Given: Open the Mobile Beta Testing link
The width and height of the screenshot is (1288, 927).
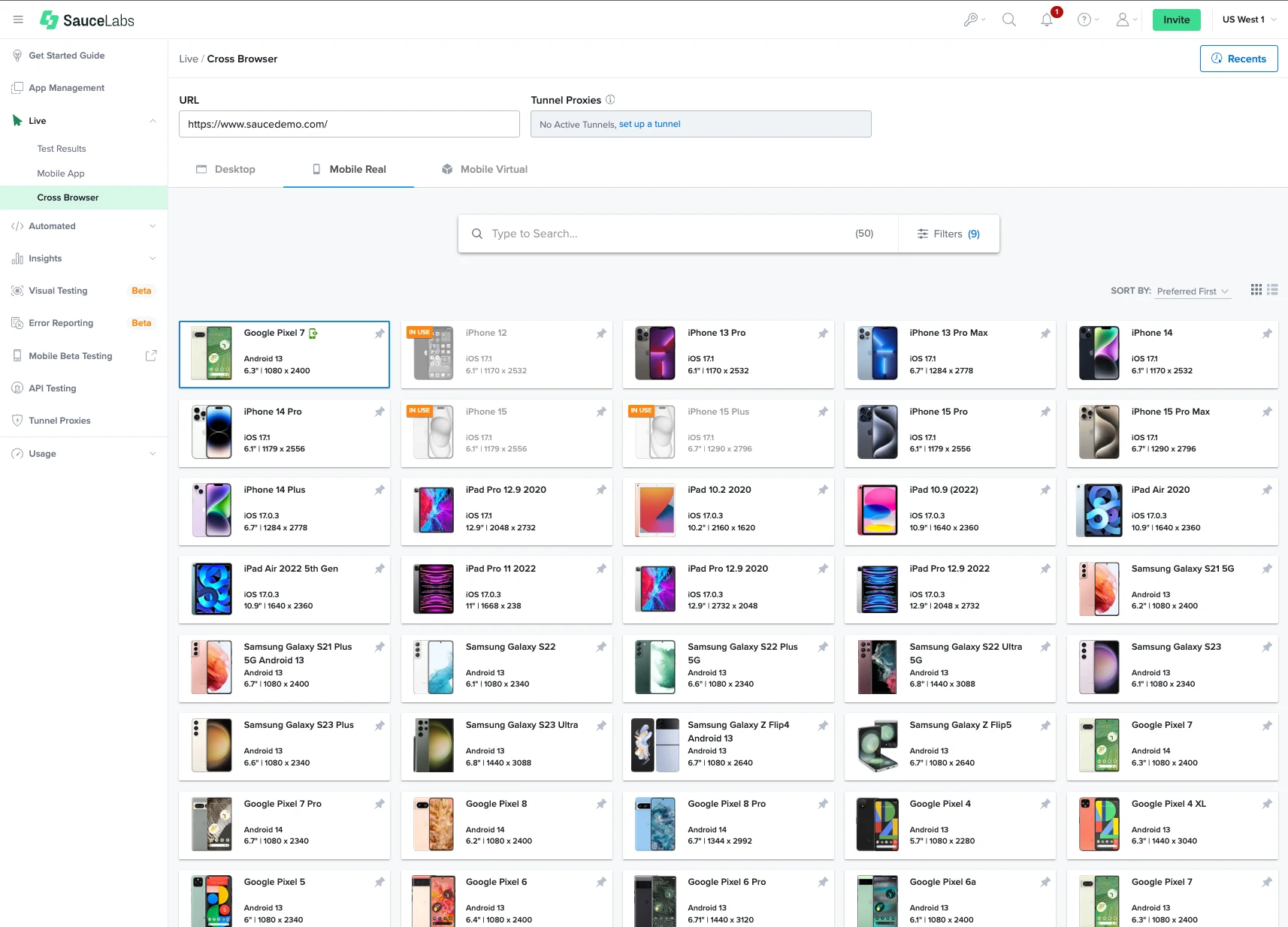Looking at the screenshot, I should [71, 356].
